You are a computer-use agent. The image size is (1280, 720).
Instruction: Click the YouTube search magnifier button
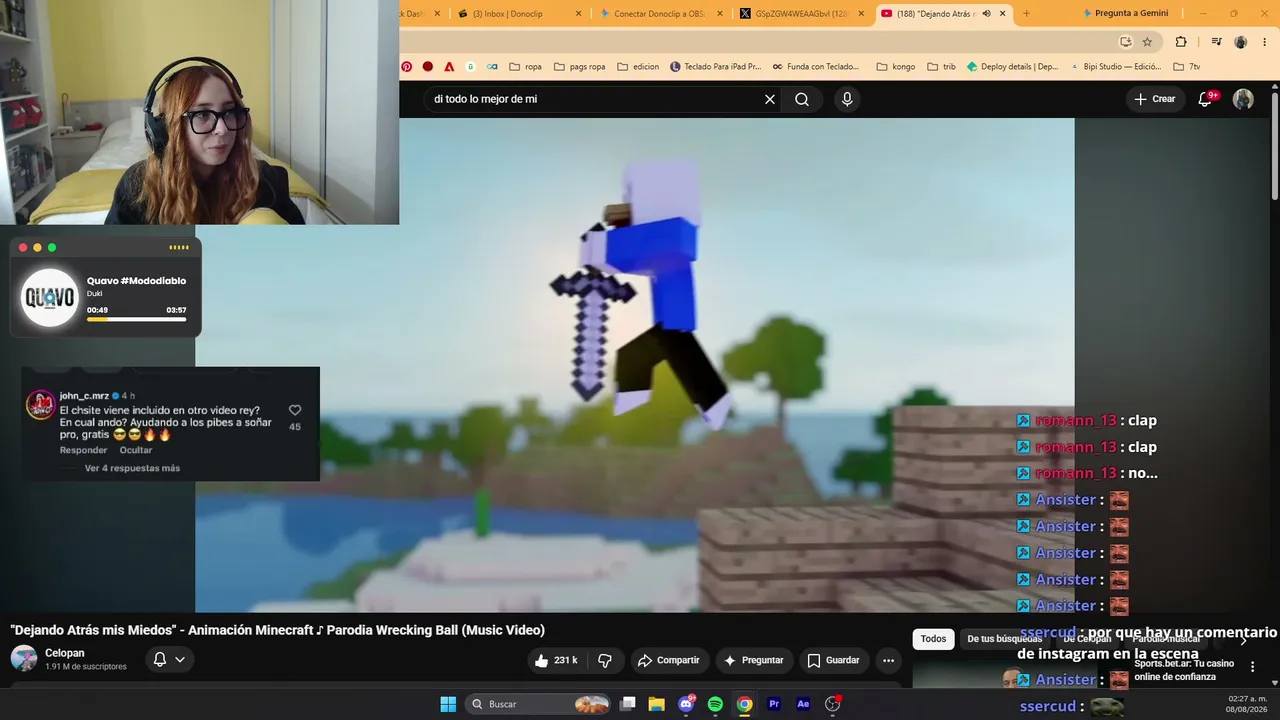[x=802, y=99]
